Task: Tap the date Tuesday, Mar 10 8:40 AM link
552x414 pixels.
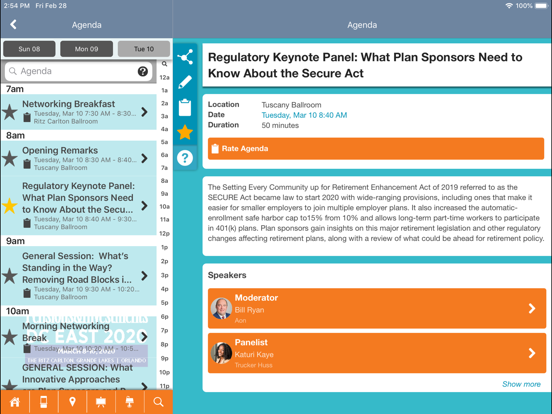Action: [304, 115]
